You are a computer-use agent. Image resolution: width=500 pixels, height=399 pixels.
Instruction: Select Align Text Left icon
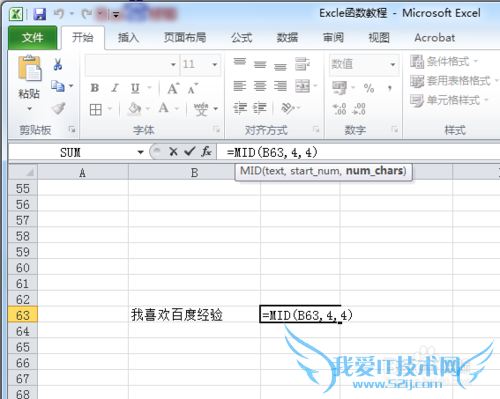point(240,86)
